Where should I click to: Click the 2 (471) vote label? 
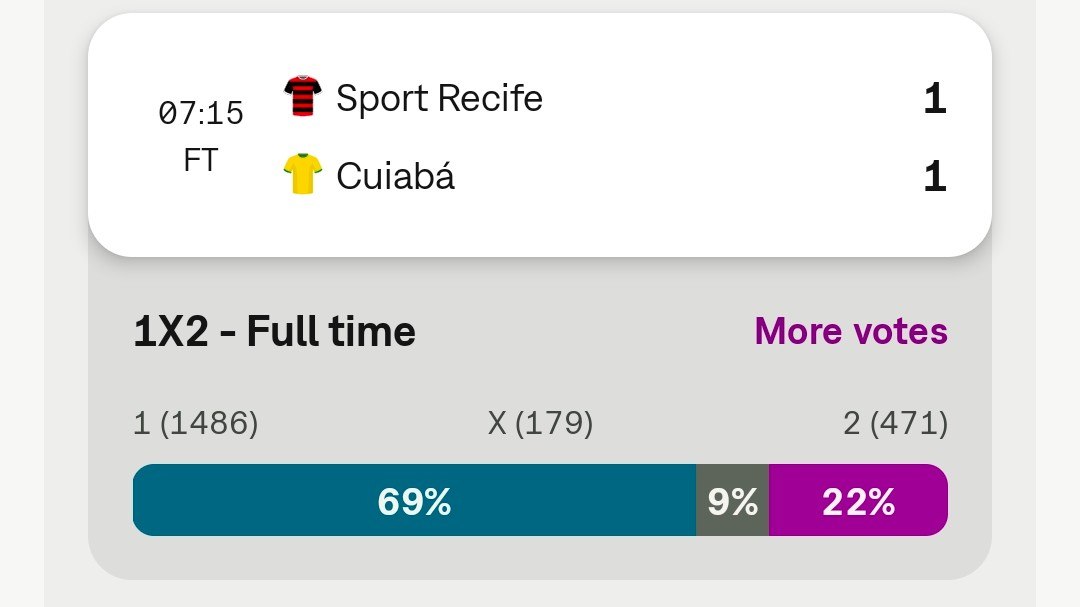pos(895,423)
